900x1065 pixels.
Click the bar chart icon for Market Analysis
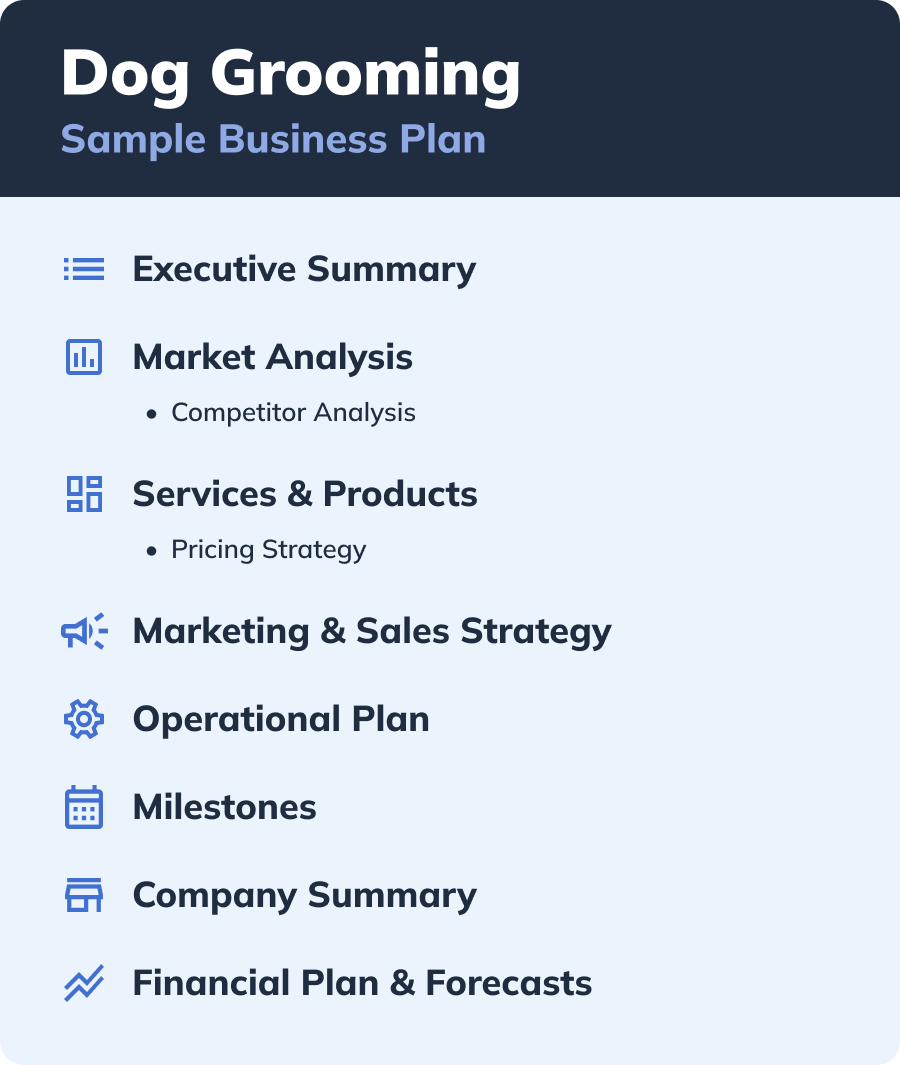click(84, 357)
